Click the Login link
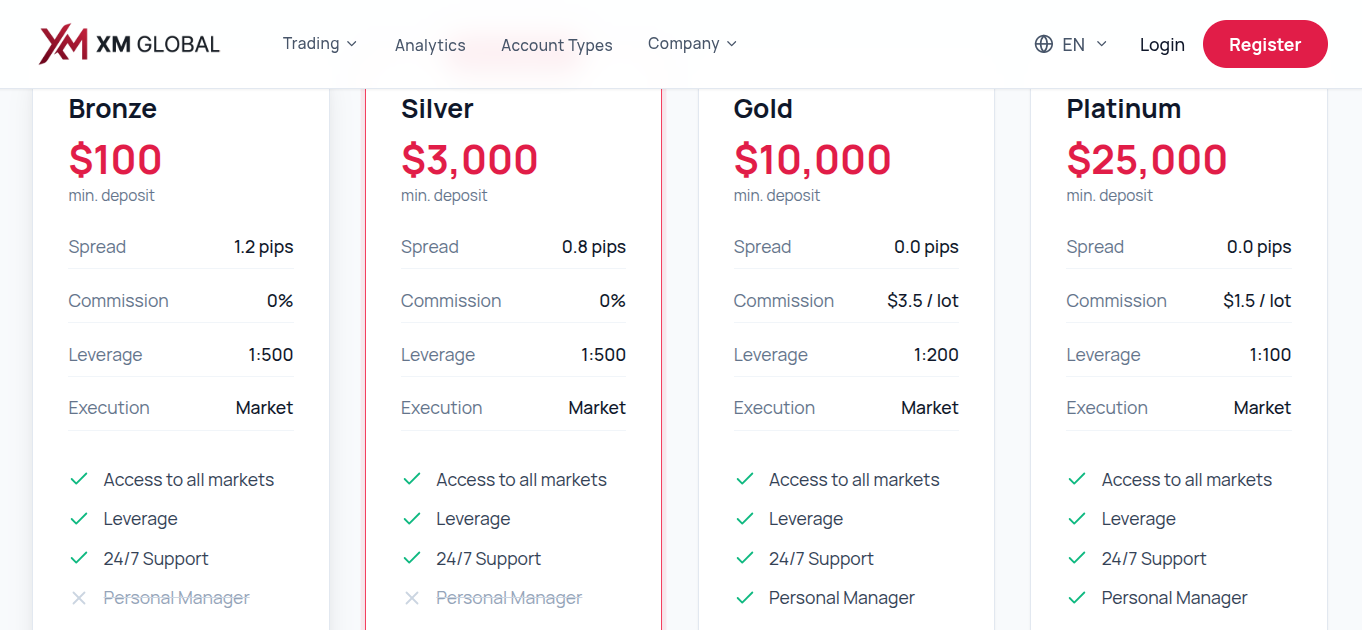 (x=1162, y=44)
